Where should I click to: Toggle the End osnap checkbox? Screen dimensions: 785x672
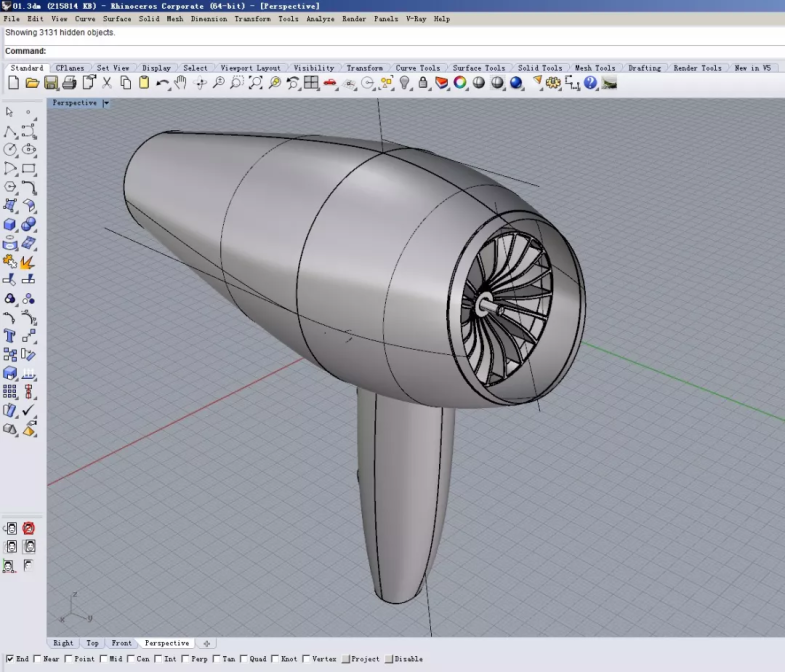tap(10, 659)
